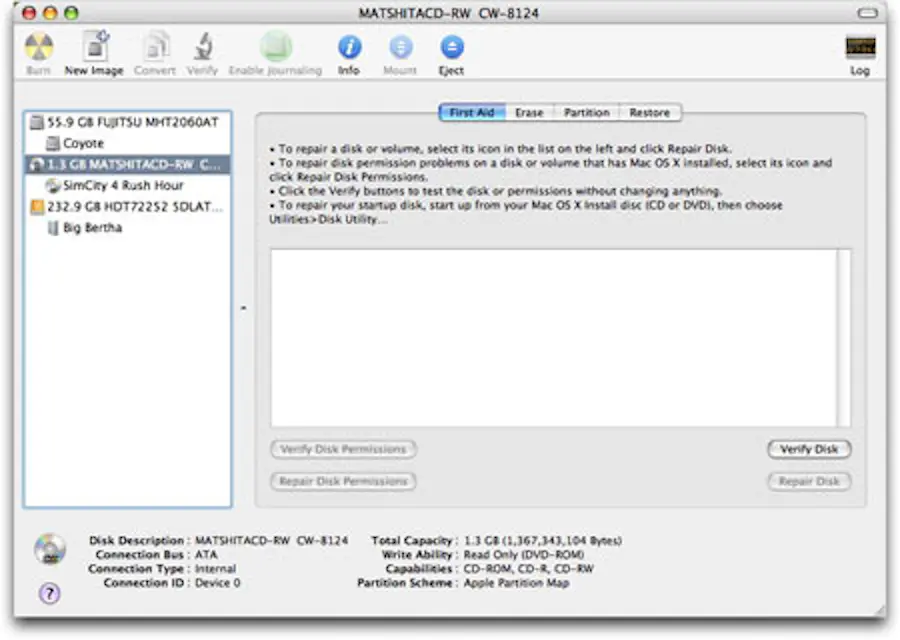Open the Log from the toolbar

coord(860,50)
